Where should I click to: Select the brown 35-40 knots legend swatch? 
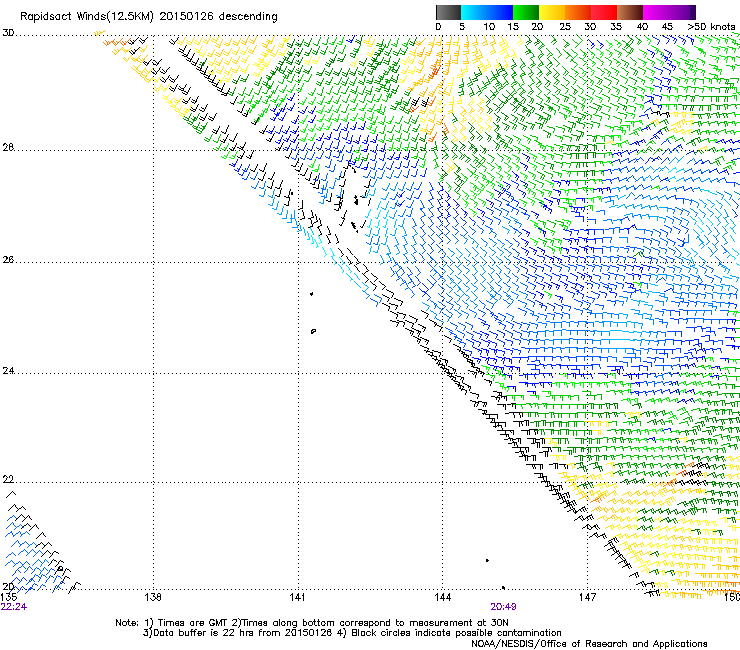[x=630, y=12]
